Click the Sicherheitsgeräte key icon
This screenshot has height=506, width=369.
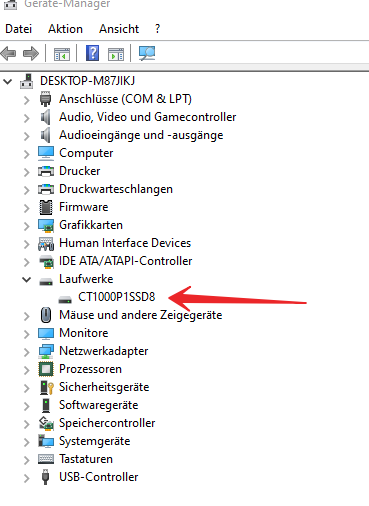pos(46,387)
